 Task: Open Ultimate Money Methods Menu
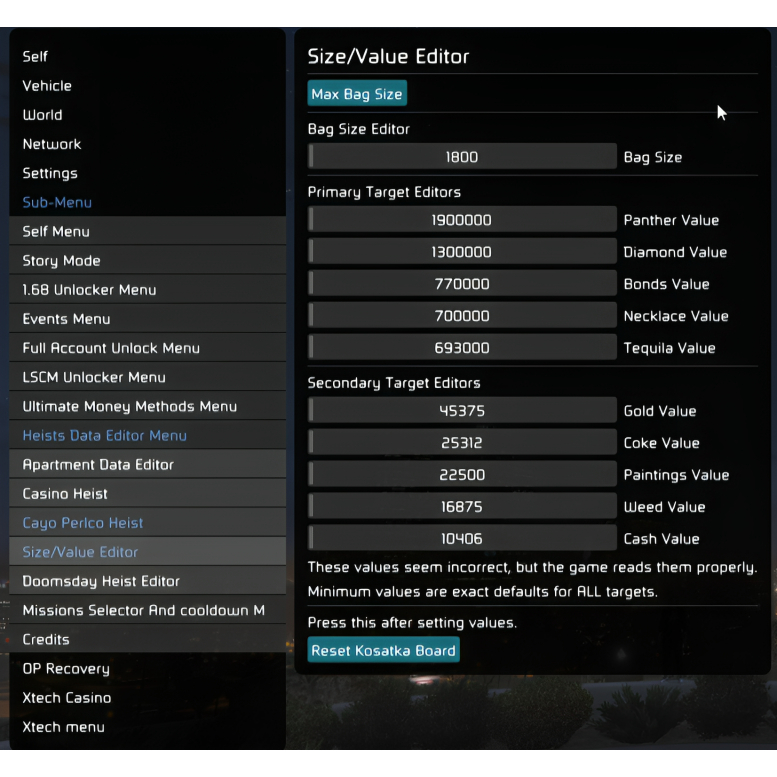[x=130, y=406]
